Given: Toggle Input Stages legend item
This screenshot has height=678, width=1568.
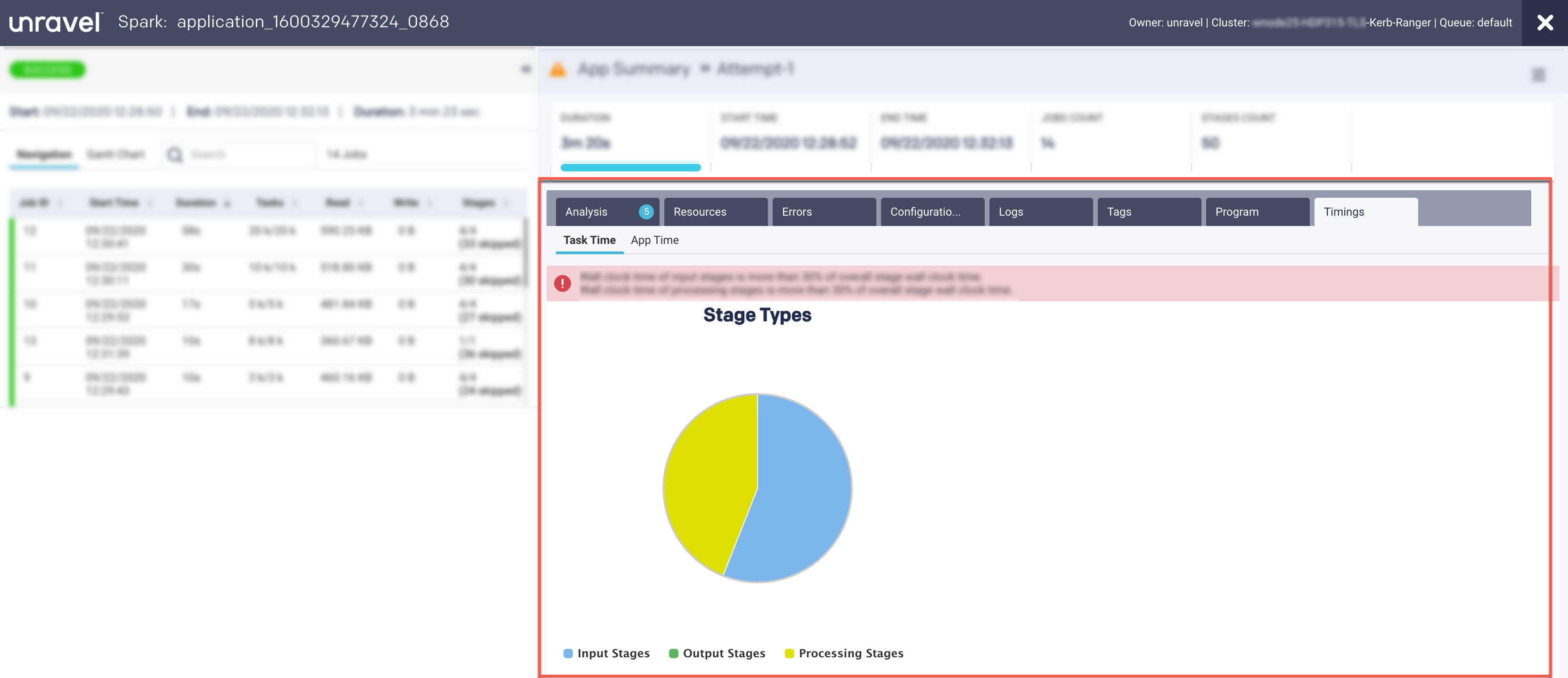Looking at the screenshot, I should click(606, 653).
